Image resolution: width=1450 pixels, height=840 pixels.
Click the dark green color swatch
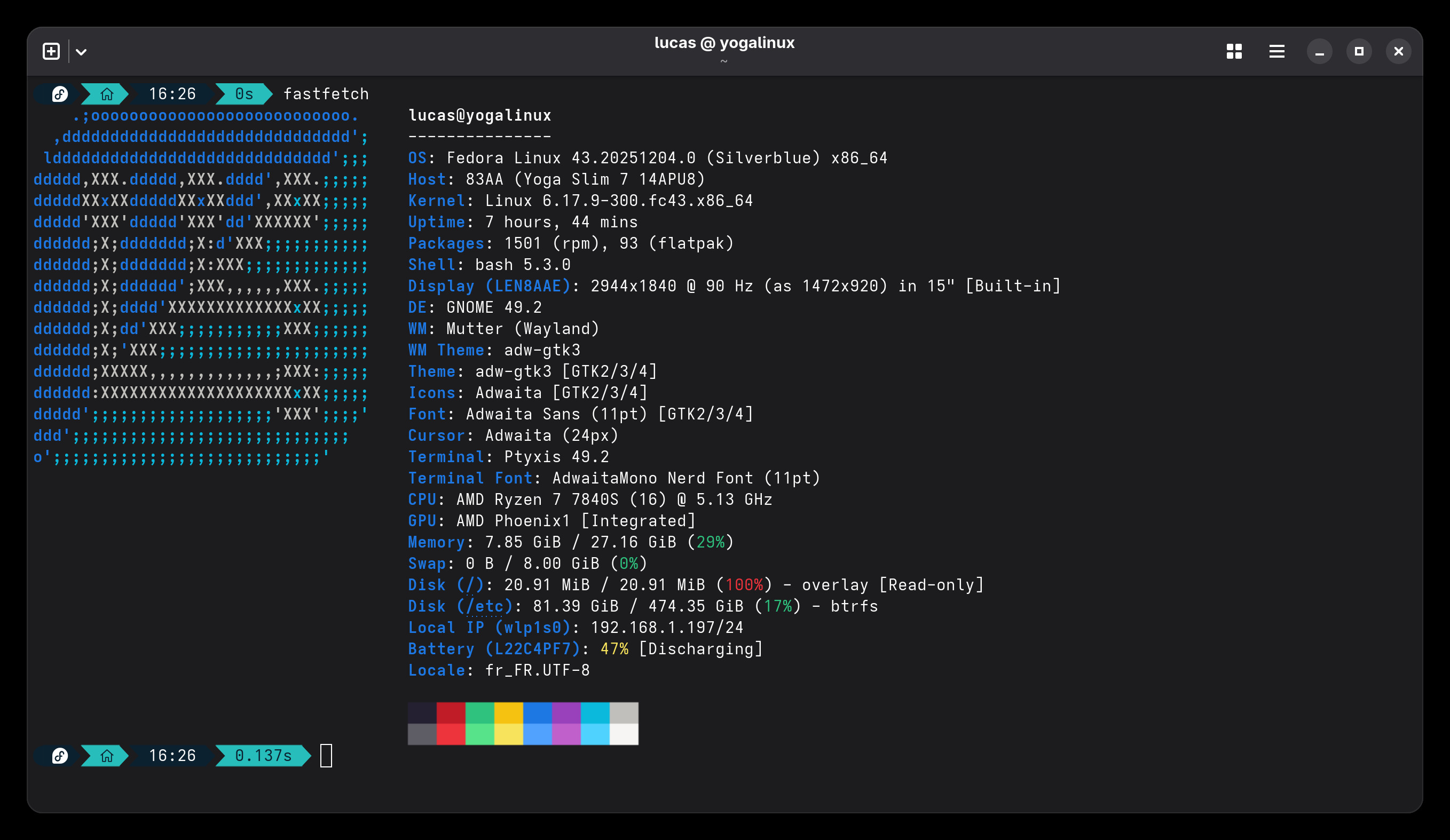coord(480,713)
